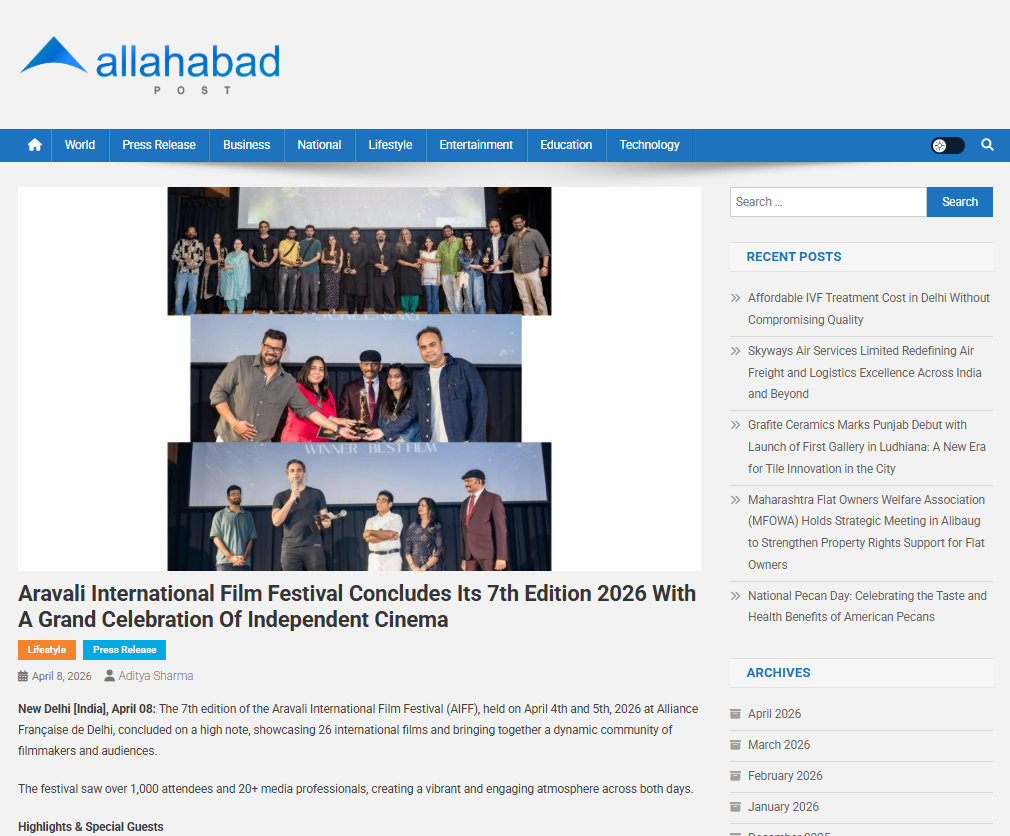Click calendar icon beside April 8, 2026
1010x836 pixels.
23,677
